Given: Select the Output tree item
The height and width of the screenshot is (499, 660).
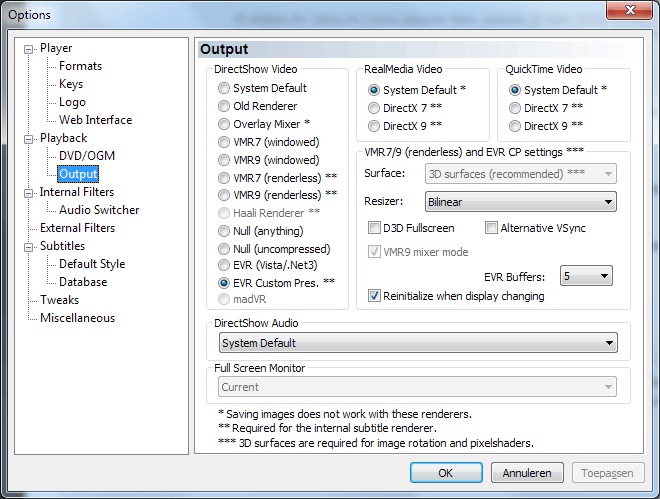Looking at the screenshot, I should tap(78, 174).
